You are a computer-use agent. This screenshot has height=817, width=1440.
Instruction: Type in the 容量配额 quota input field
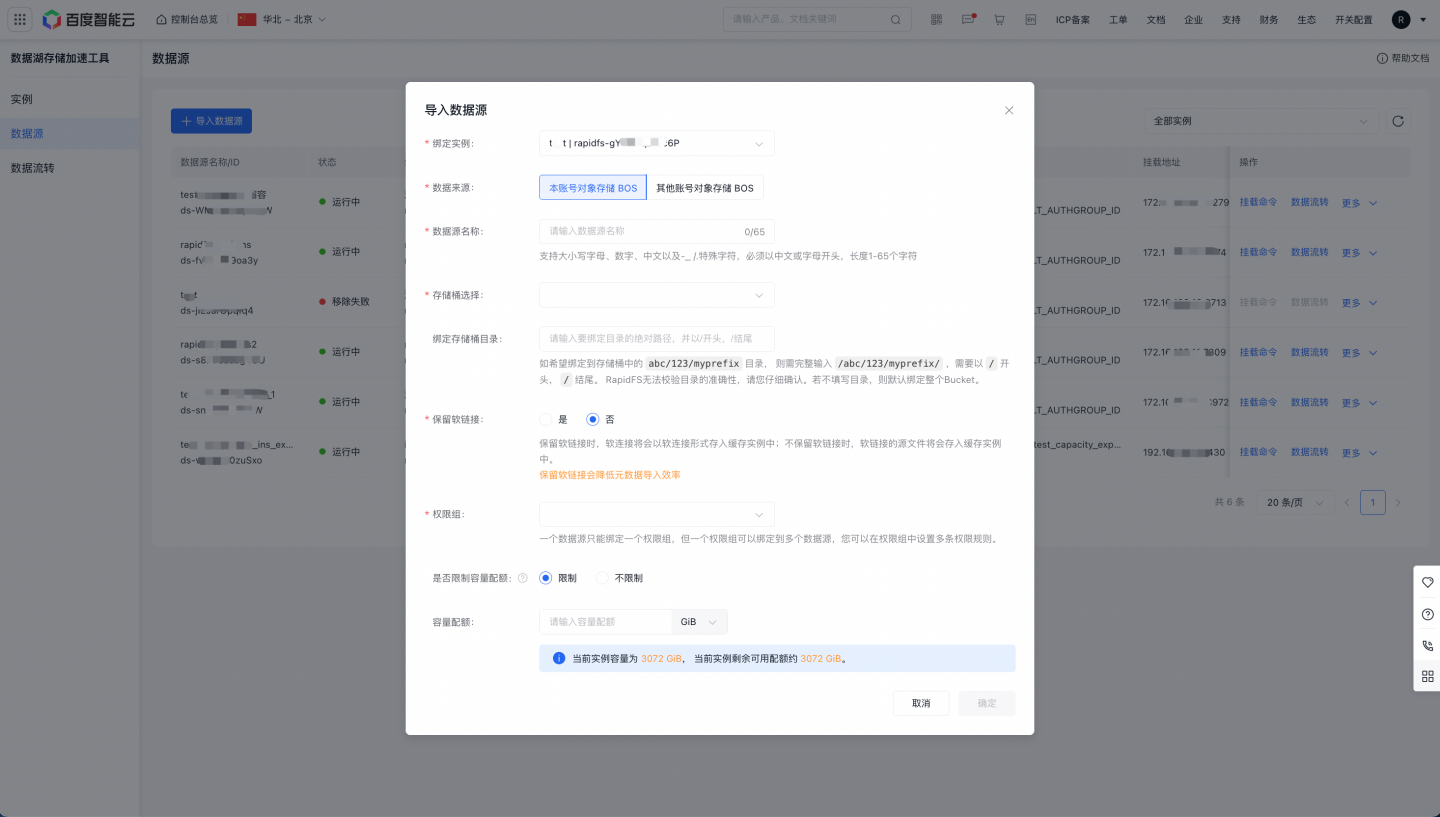pos(605,622)
